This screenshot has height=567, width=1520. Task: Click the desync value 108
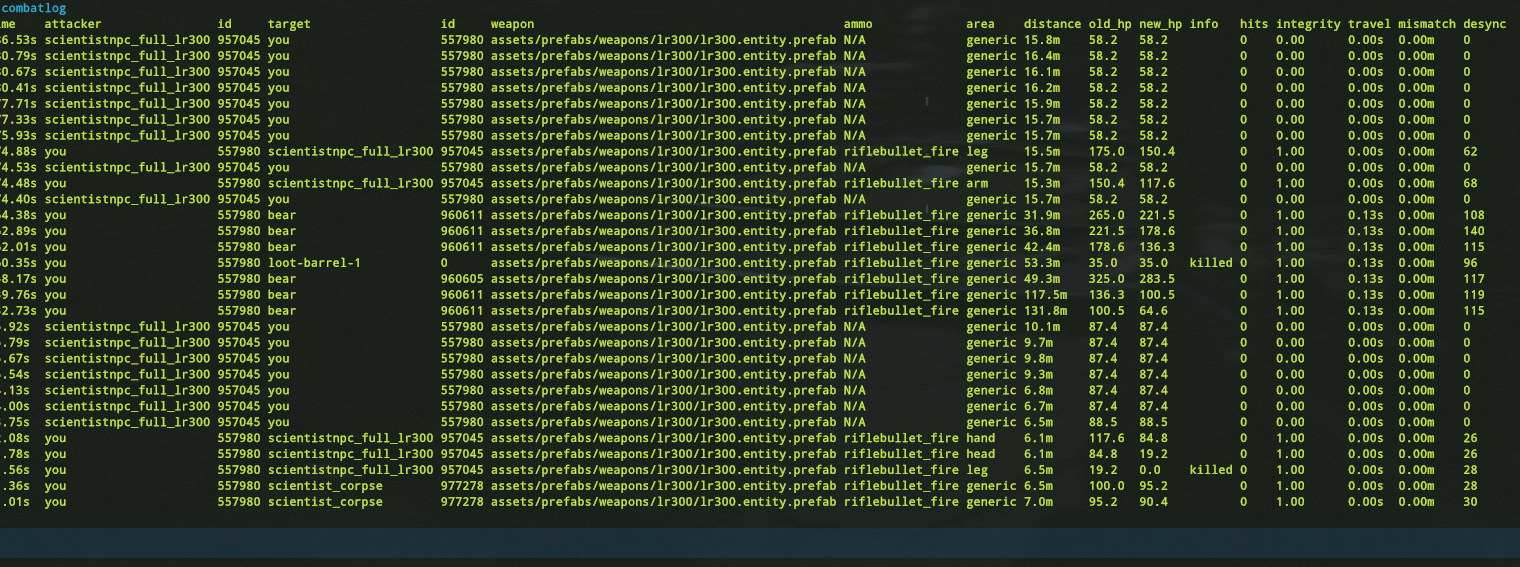click(1474, 215)
